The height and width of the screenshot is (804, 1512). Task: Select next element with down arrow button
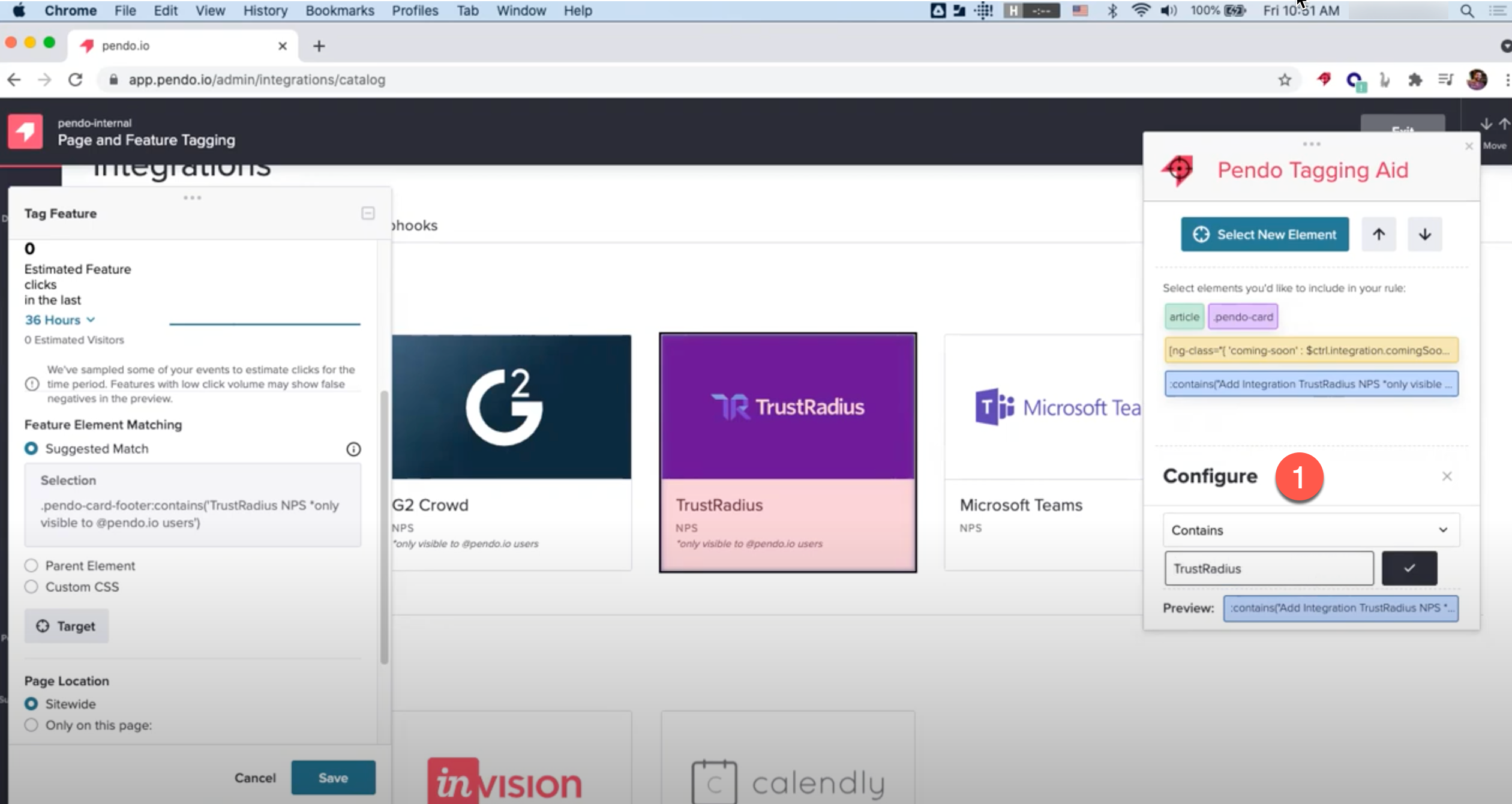point(1425,235)
